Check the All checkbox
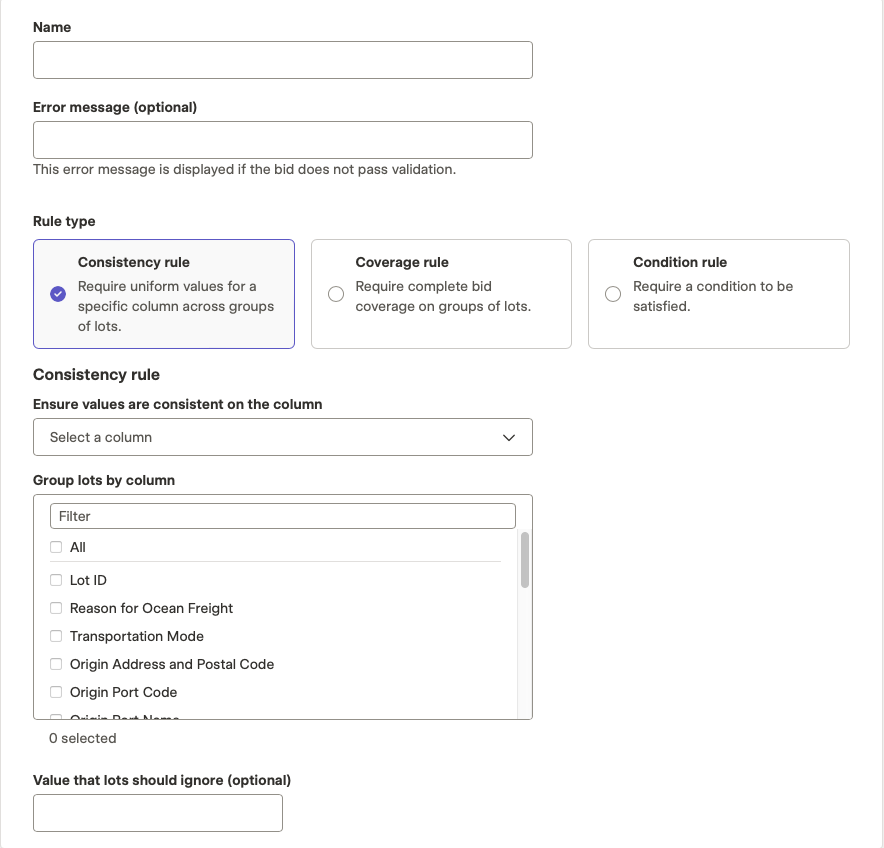 tap(56, 547)
